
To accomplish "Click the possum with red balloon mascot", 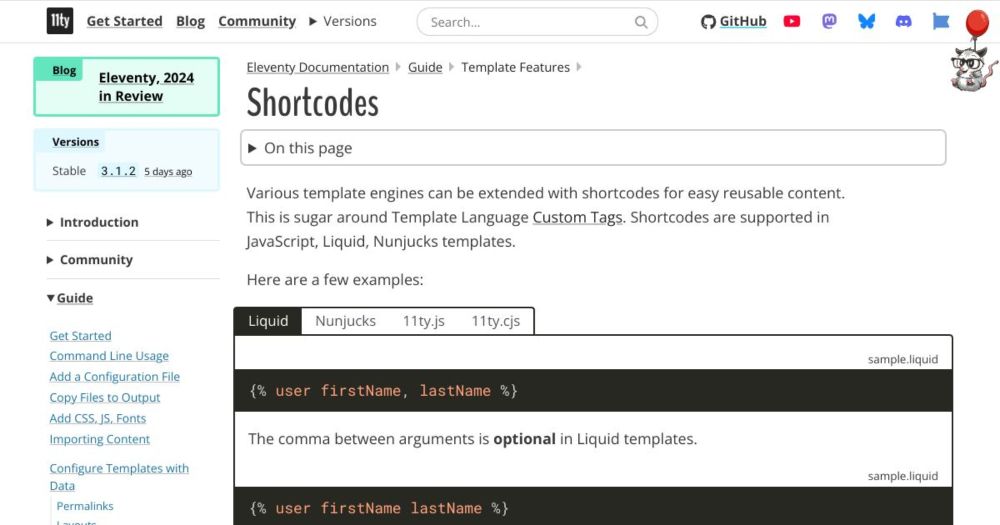I will point(973,51).
